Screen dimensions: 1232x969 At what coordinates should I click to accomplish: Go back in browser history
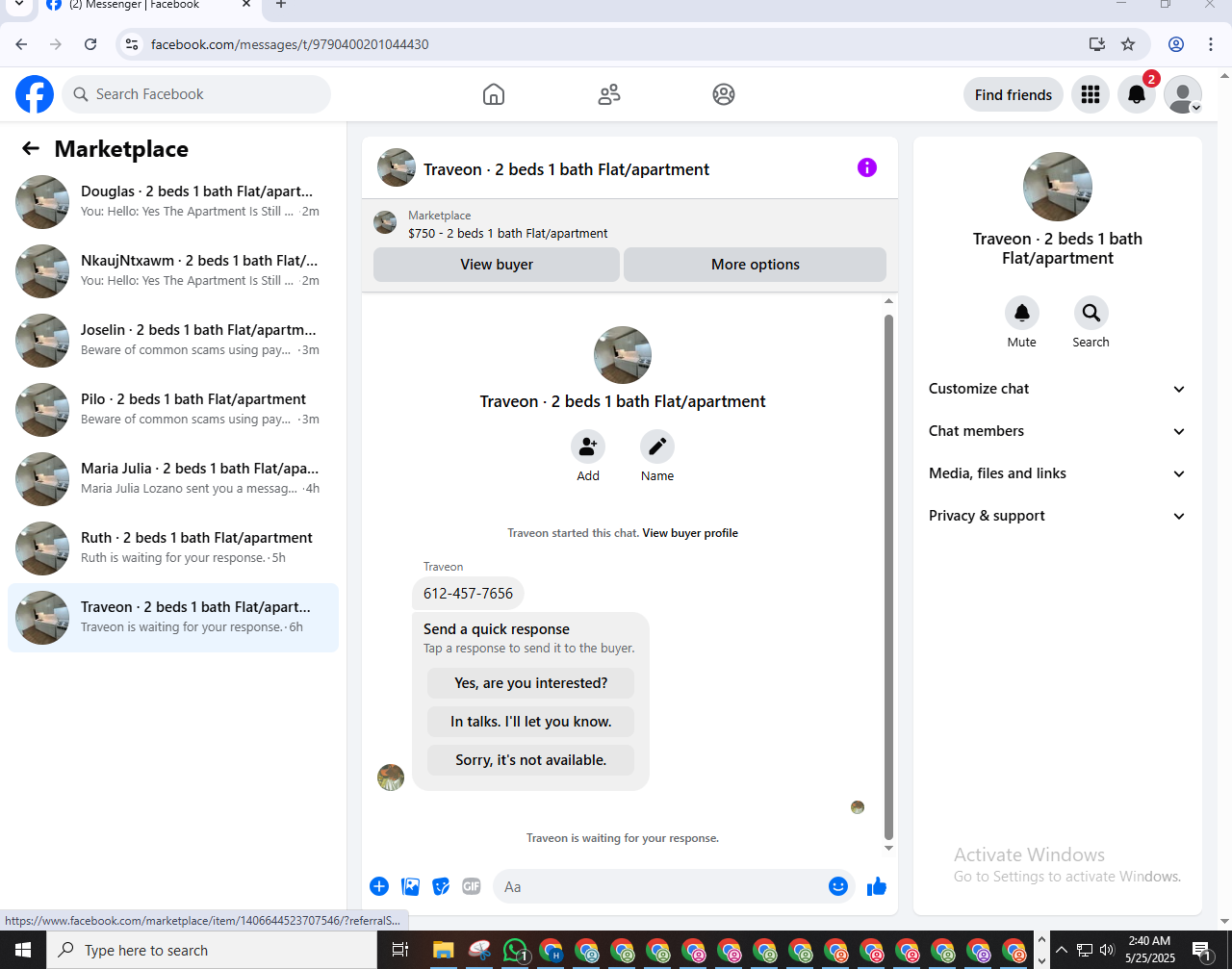click(x=21, y=44)
